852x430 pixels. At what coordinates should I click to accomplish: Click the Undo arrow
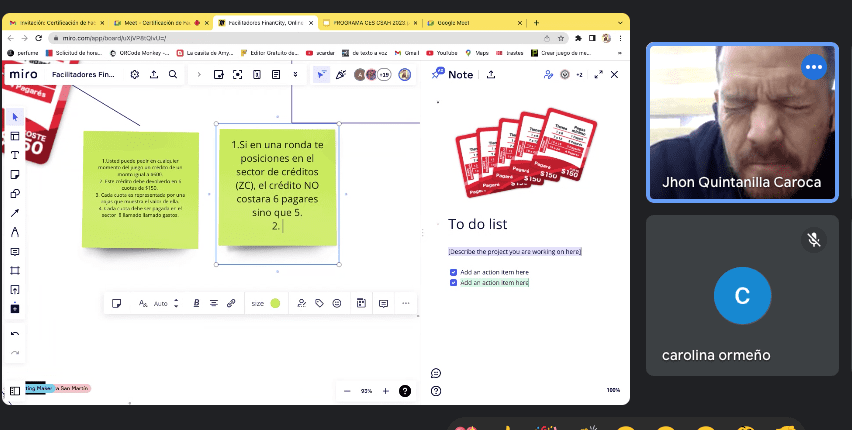click(15, 334)
